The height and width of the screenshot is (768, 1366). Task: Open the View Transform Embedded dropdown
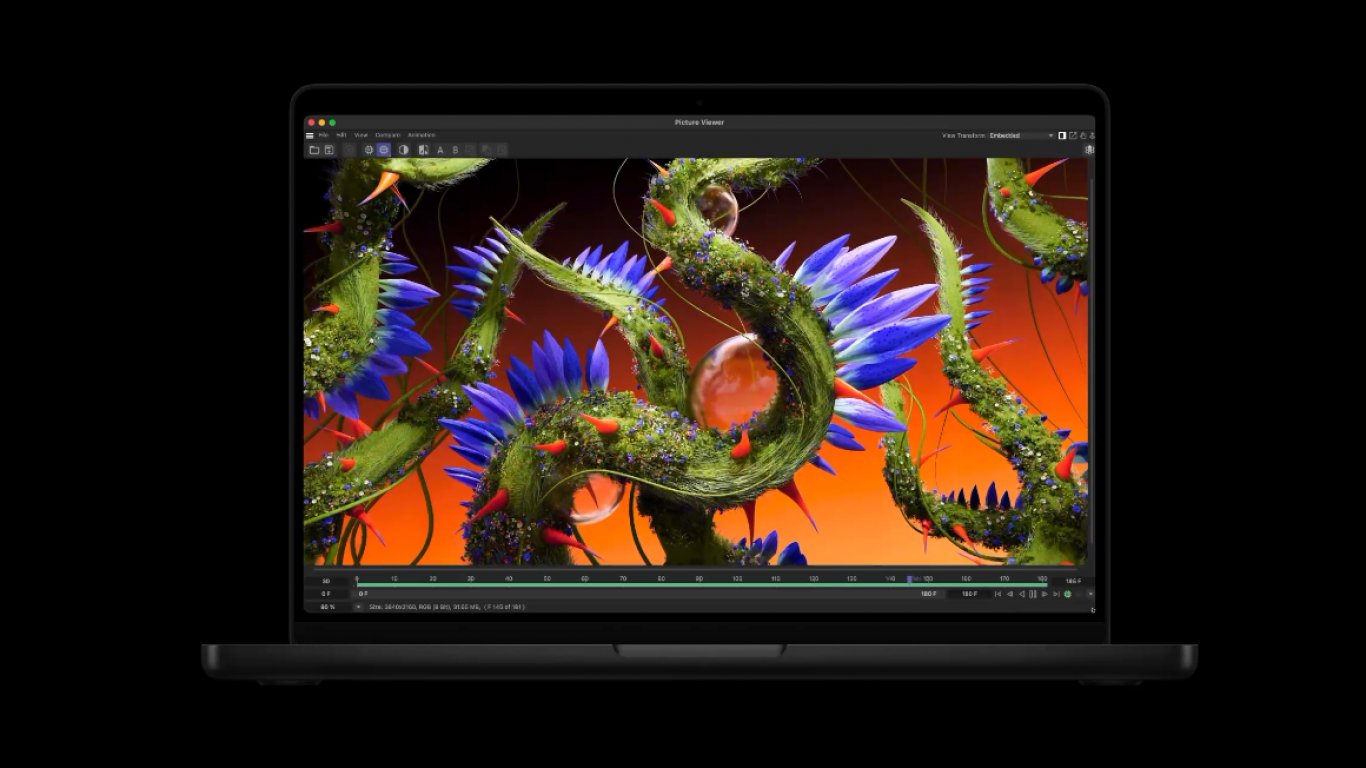coord(1022,135)
